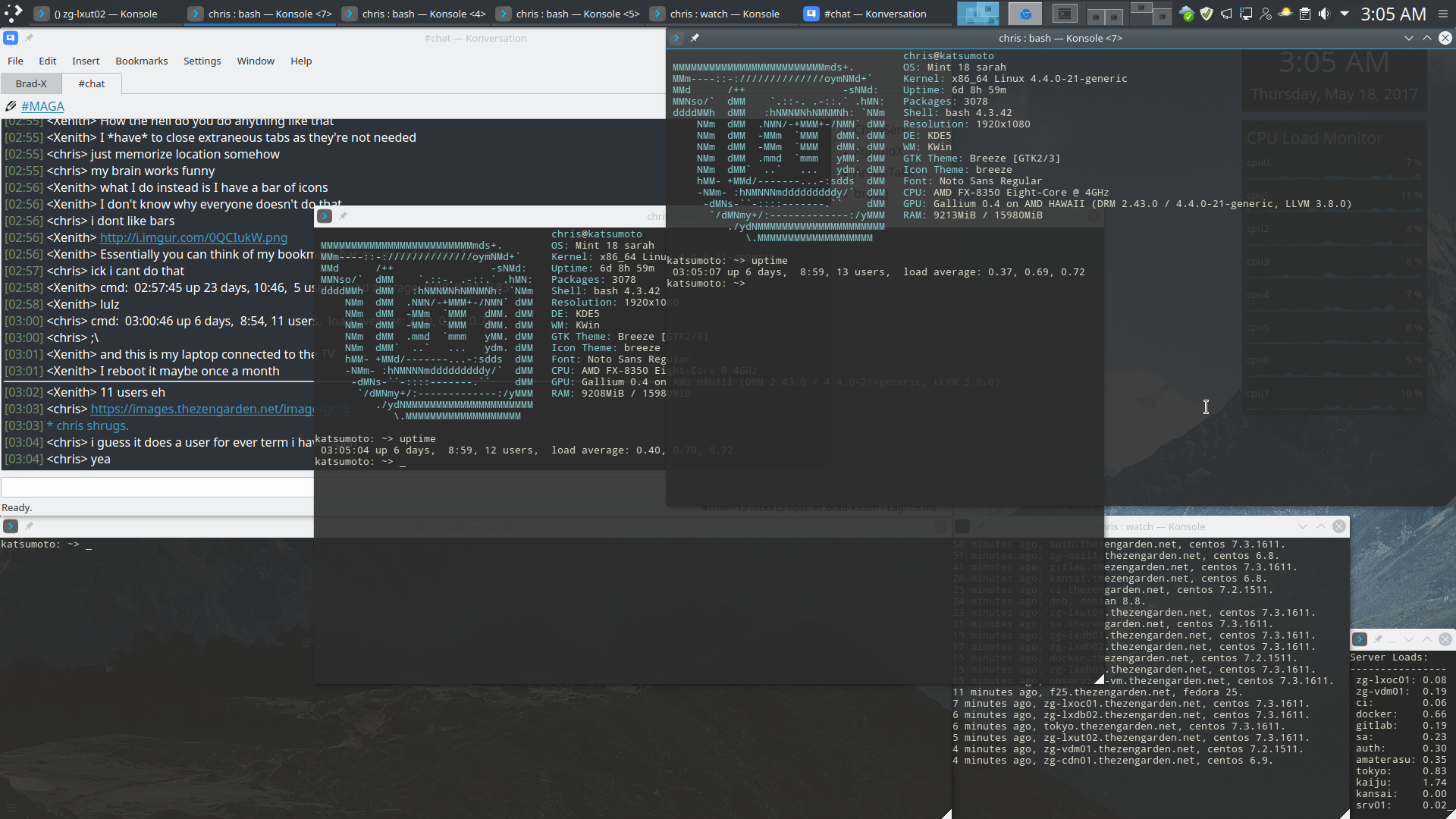Open the volume speaker tray icon
Viewport: 1456px width, 819px height.
tap(1324, 14)
